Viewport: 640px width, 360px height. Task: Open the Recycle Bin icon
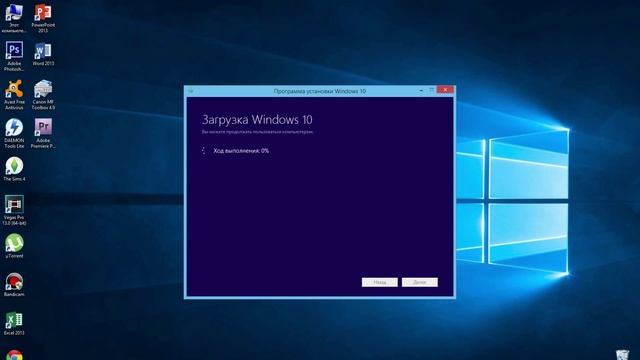[622, 354]
